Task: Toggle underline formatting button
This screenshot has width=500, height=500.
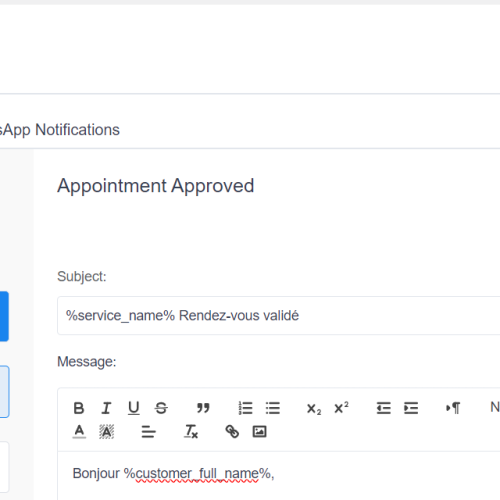Action: pos(134,408)
